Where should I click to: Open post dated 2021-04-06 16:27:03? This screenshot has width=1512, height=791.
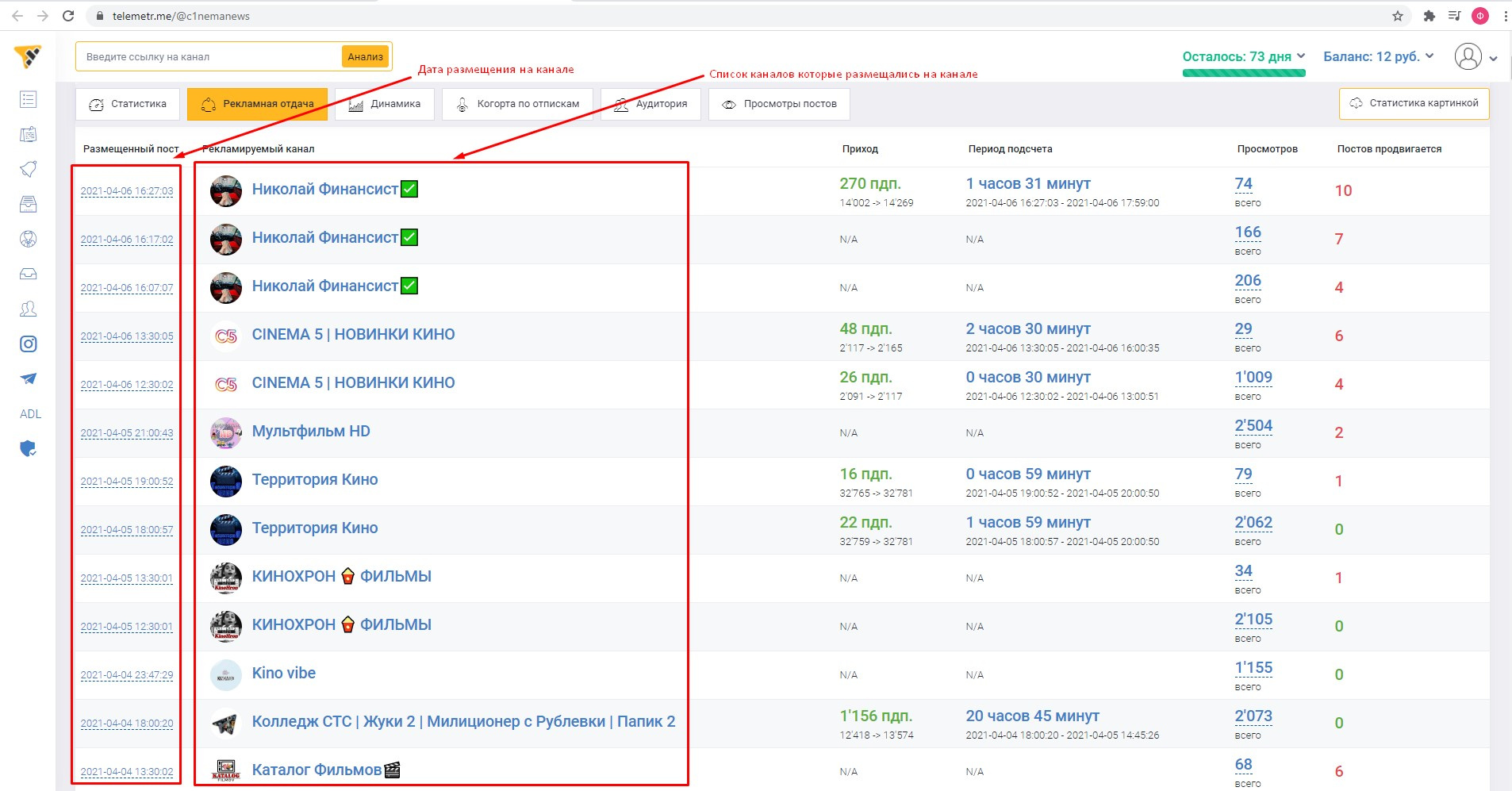click(x=127, y=191)
